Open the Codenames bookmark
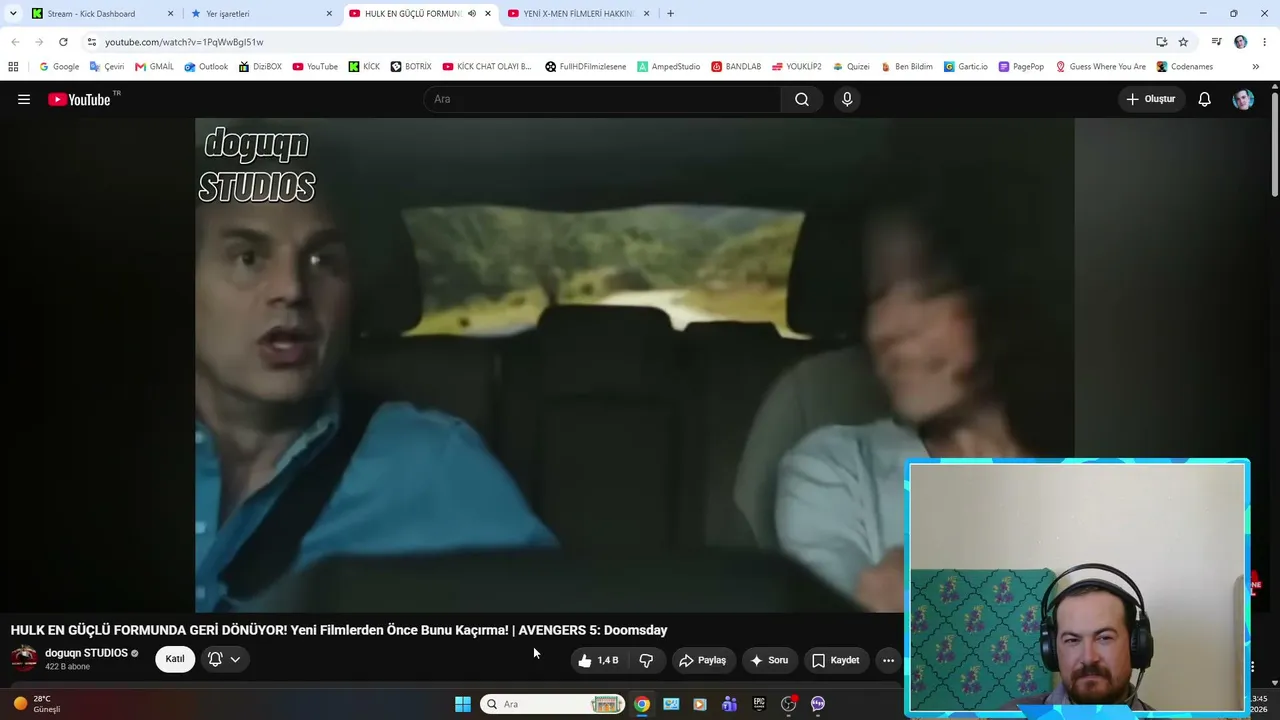 tap(1185, 67)
